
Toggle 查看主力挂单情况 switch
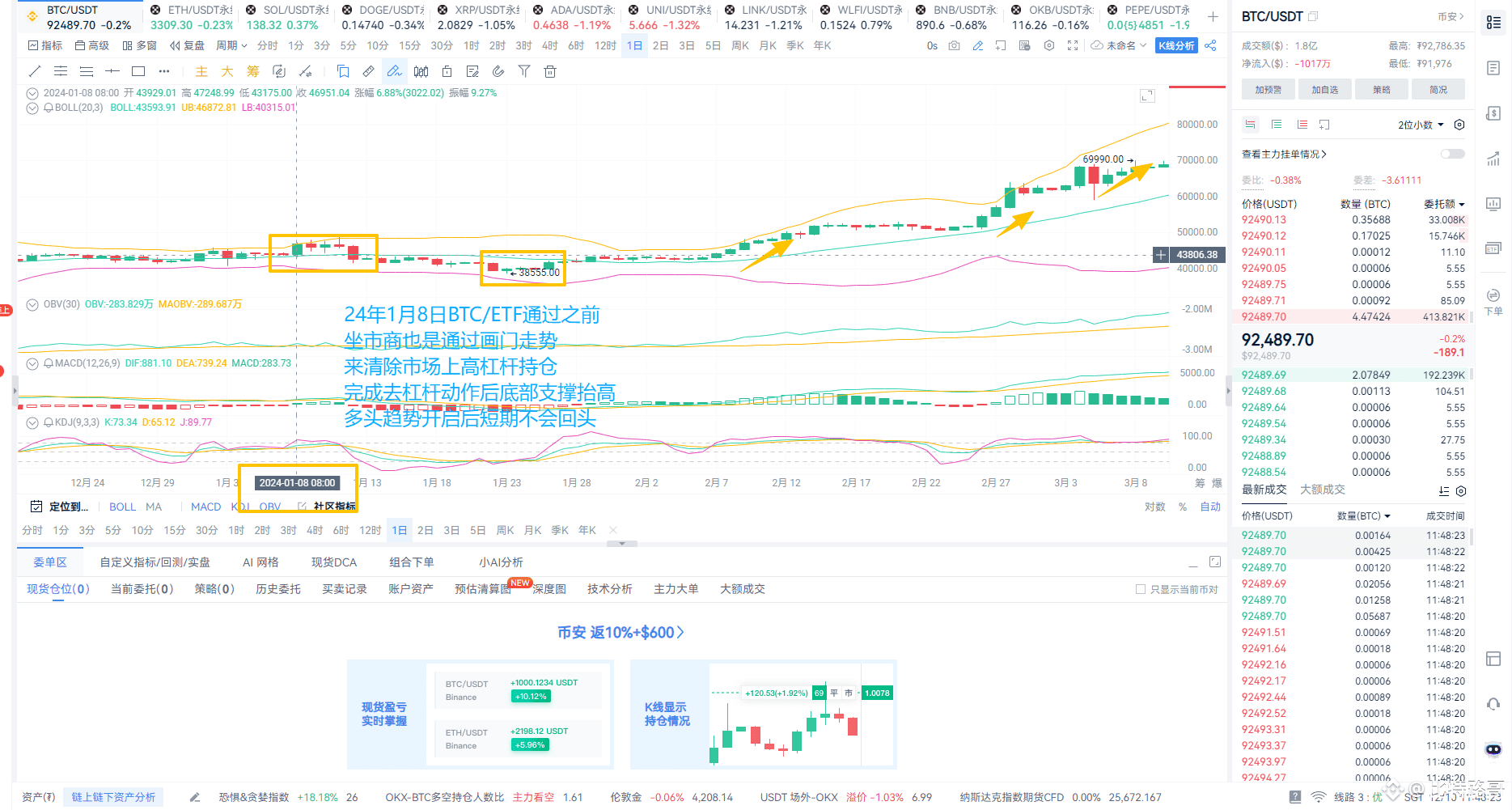pyautogui.click(x=1453, y=154)
